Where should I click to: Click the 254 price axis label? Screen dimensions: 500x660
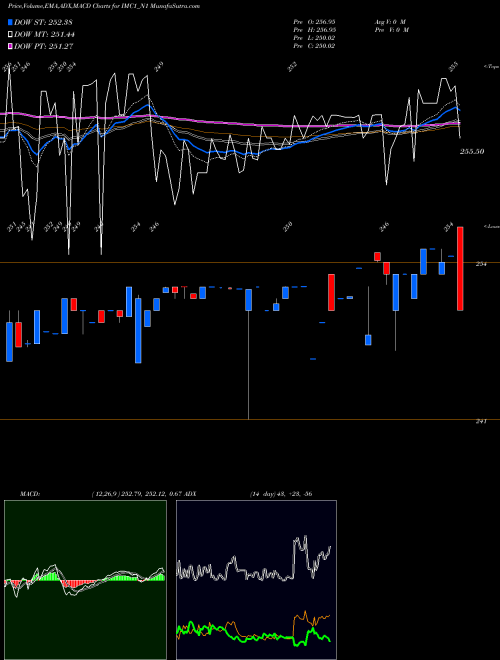click(x=481, y=264)
